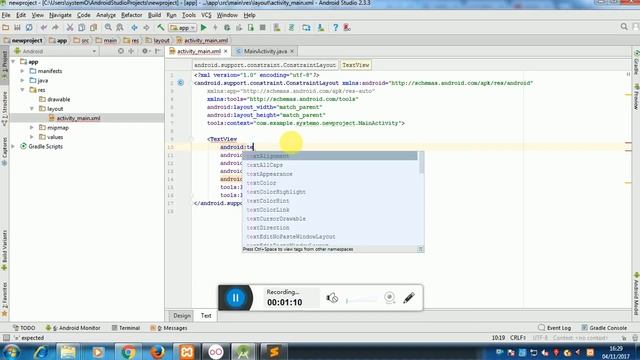Open the Refactor menu

coord(131,15)
